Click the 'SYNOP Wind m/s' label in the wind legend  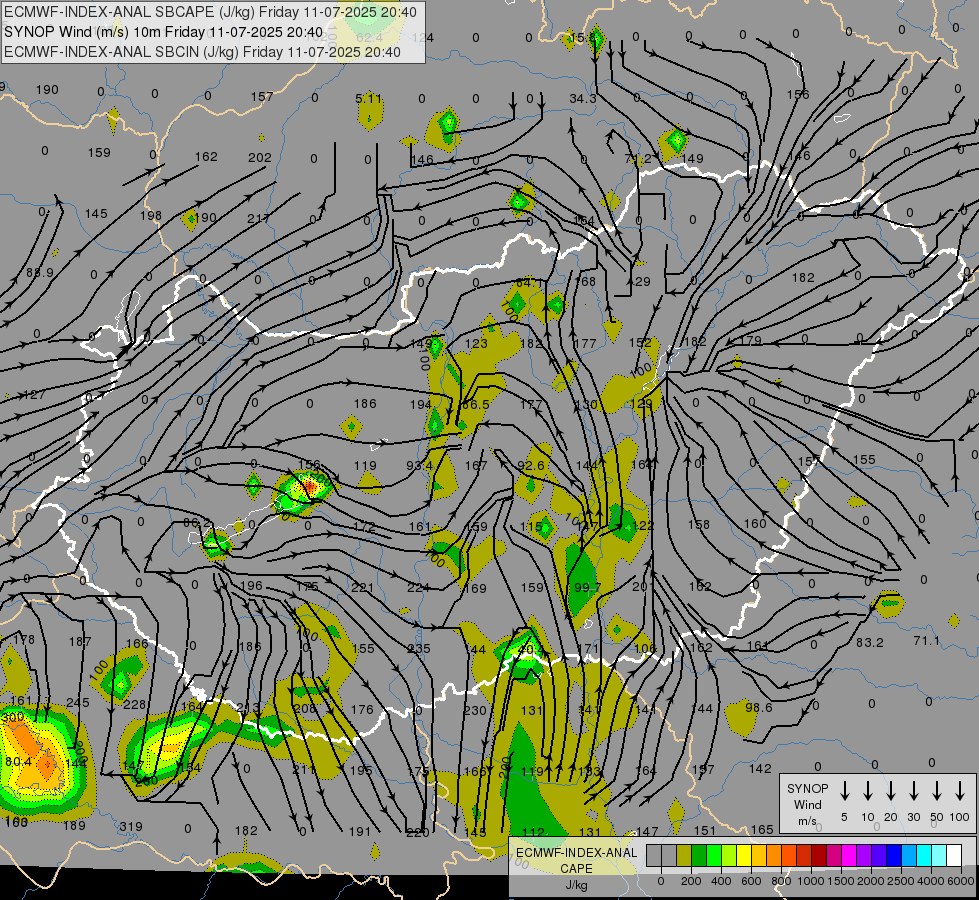(807, 804)
